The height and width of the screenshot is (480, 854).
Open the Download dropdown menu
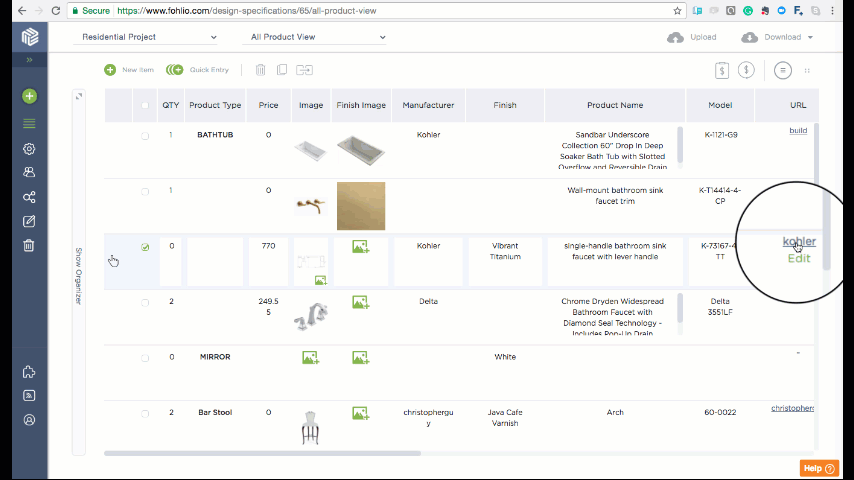click(777, 37)
